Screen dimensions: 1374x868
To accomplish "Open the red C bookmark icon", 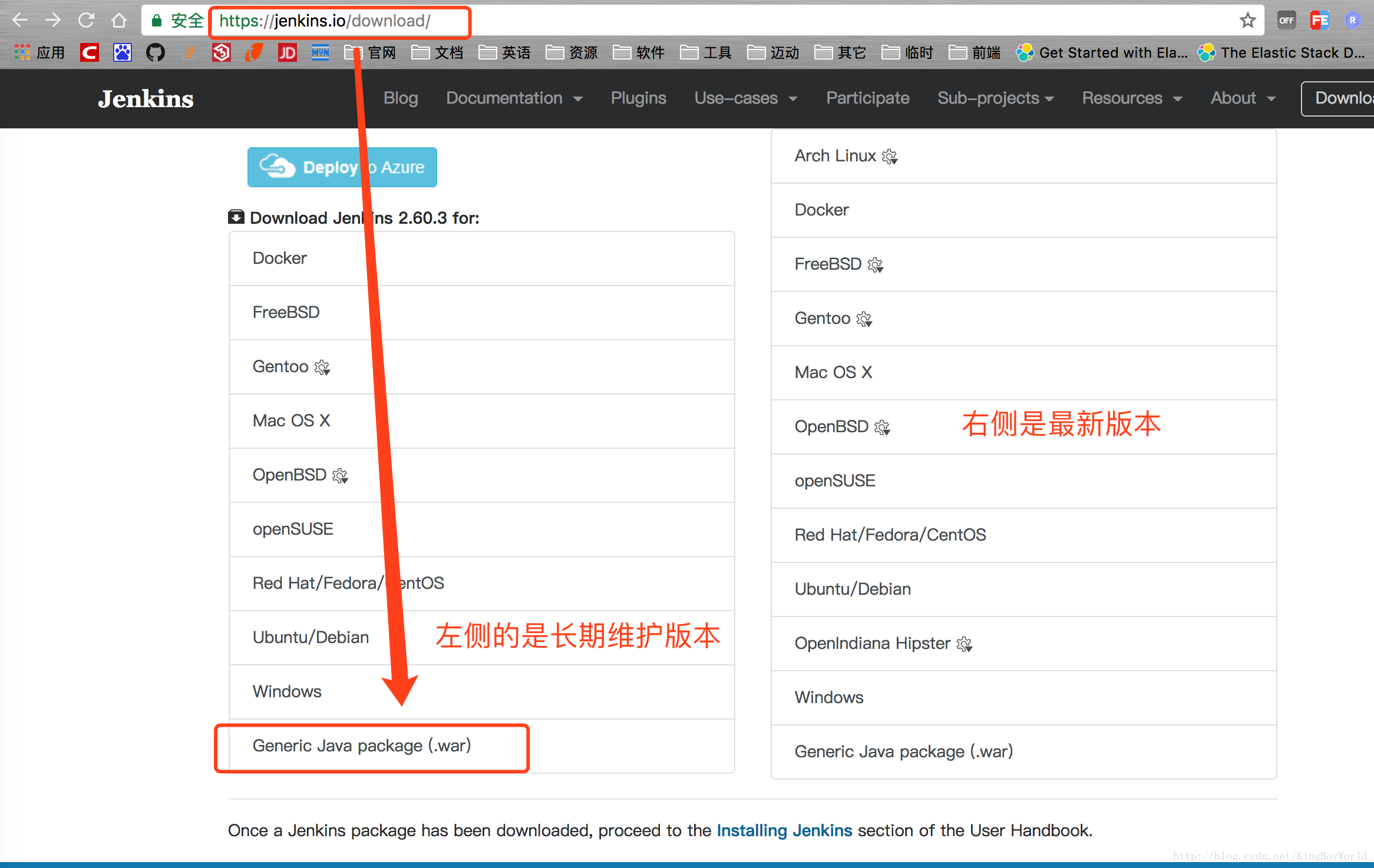I will 90,53.
